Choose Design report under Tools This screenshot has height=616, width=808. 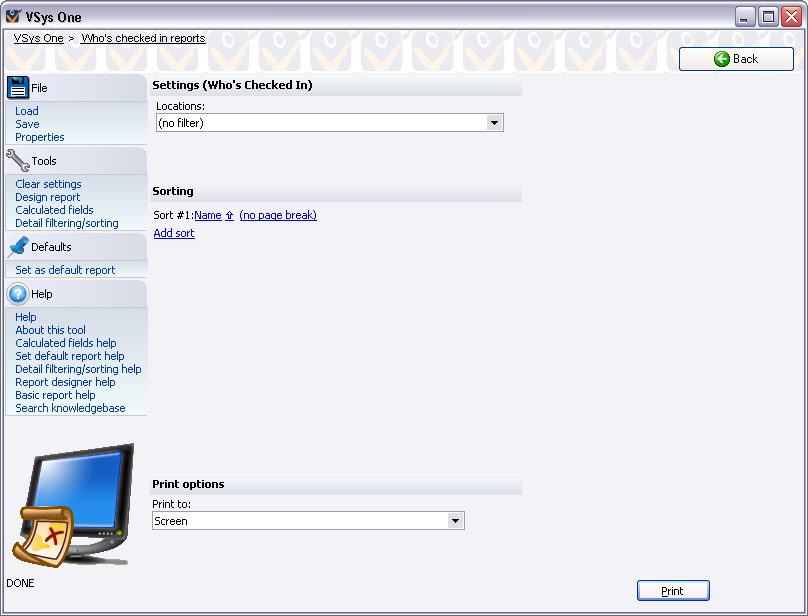48,197
